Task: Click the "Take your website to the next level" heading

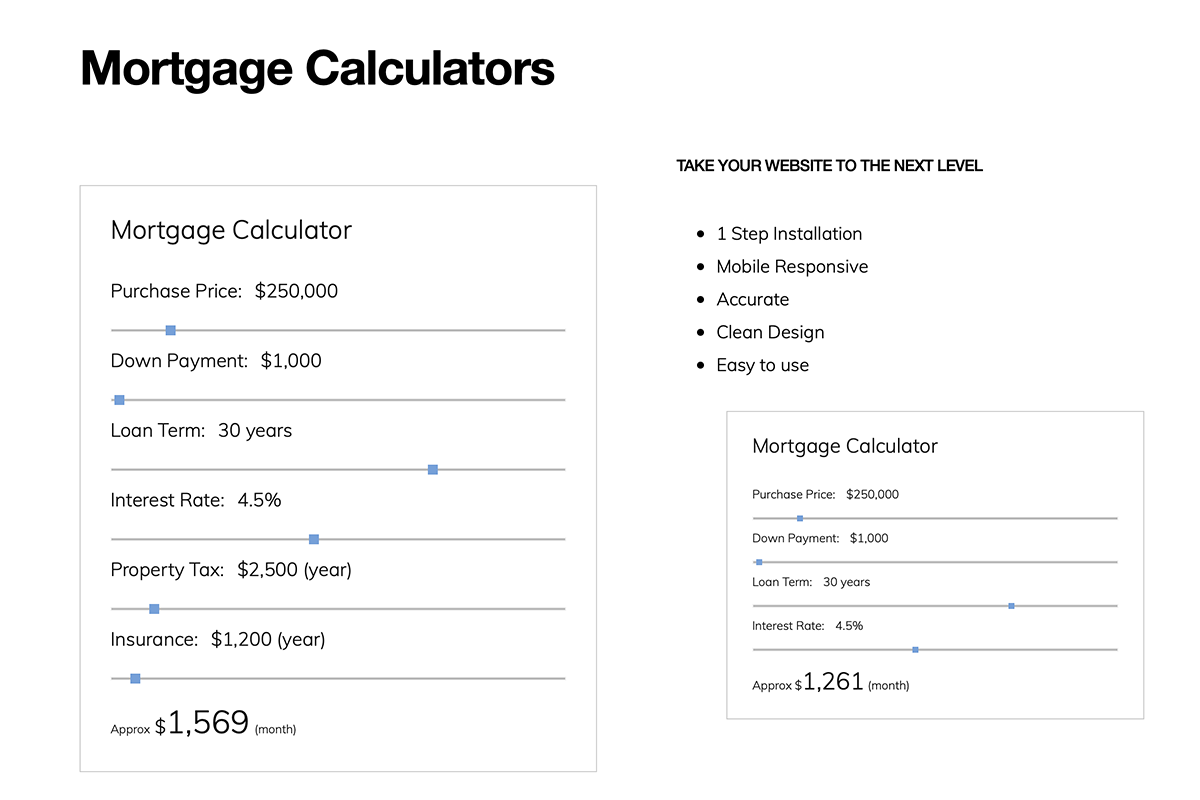Action: point(829,166)
